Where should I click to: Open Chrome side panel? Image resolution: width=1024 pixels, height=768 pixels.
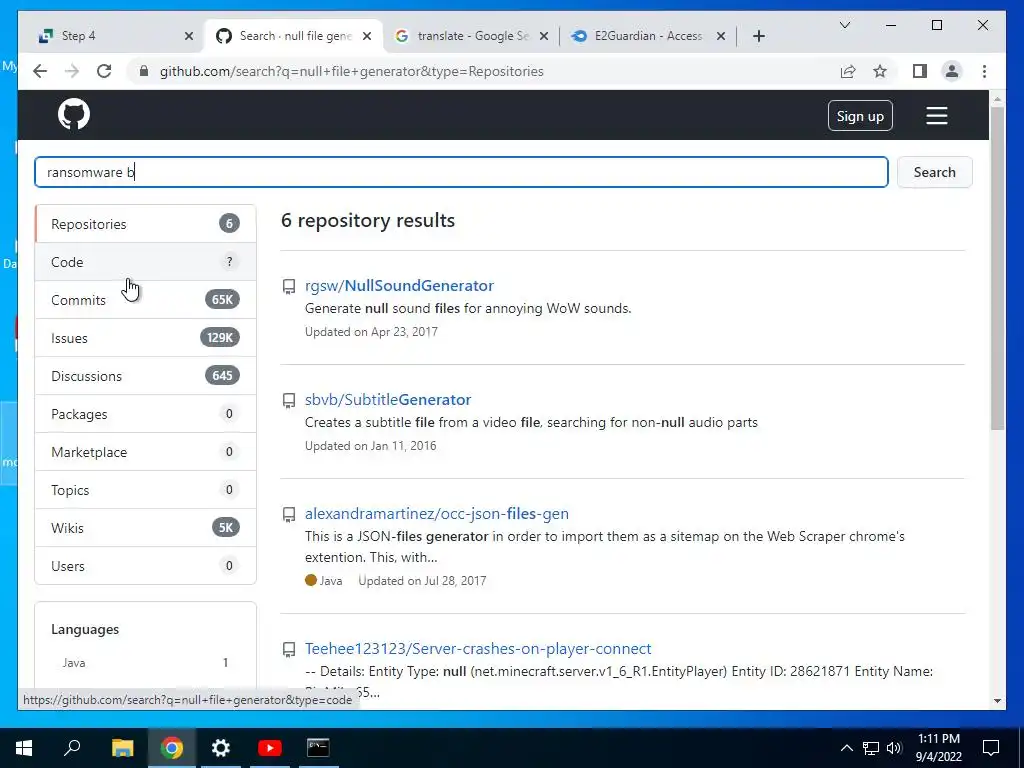tap(920, 71)
